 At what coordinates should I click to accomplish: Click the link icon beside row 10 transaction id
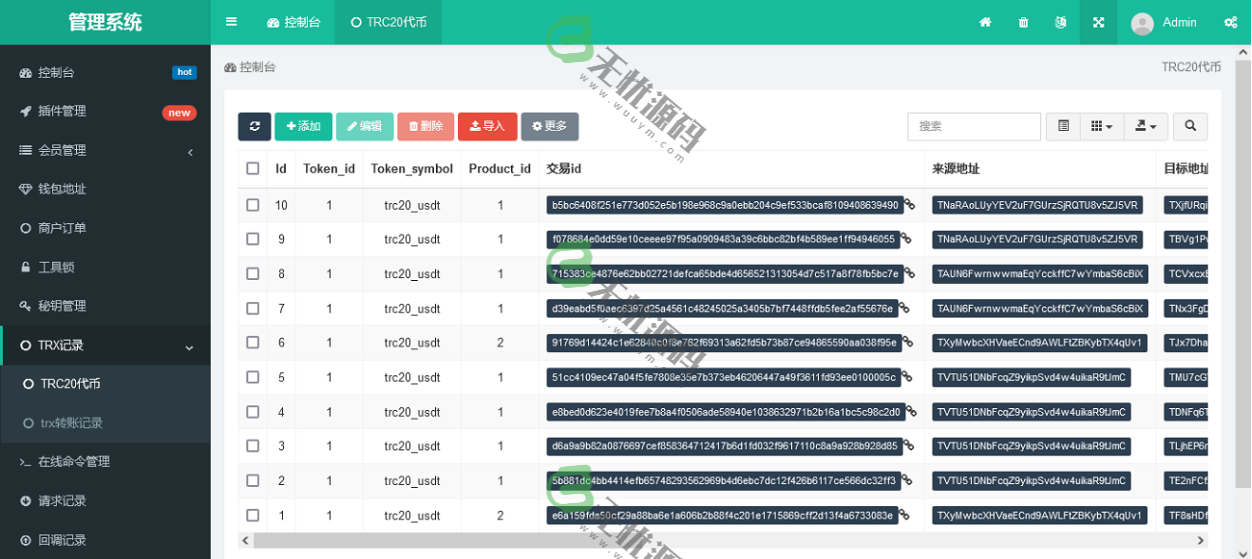909,205
